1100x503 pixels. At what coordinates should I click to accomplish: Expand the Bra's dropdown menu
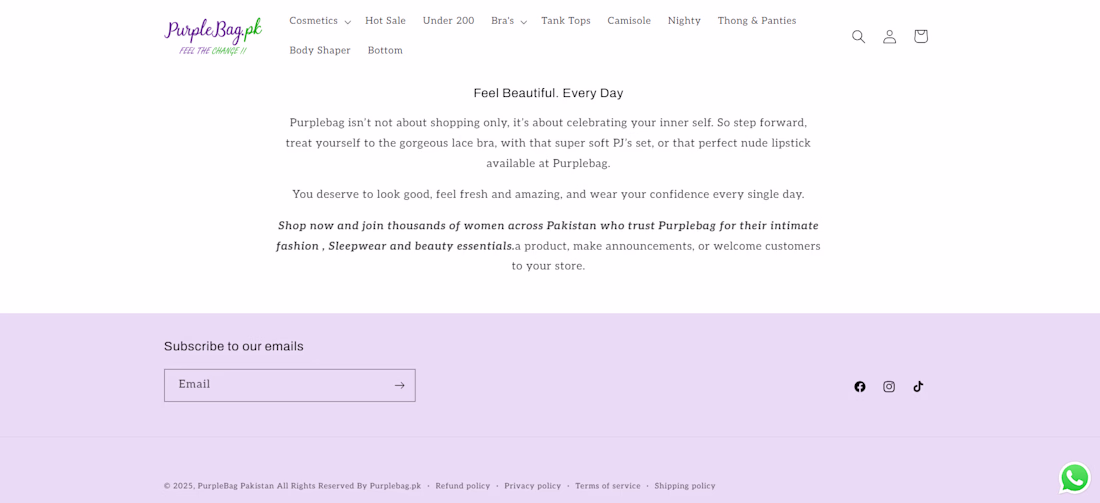click(508, 21)
